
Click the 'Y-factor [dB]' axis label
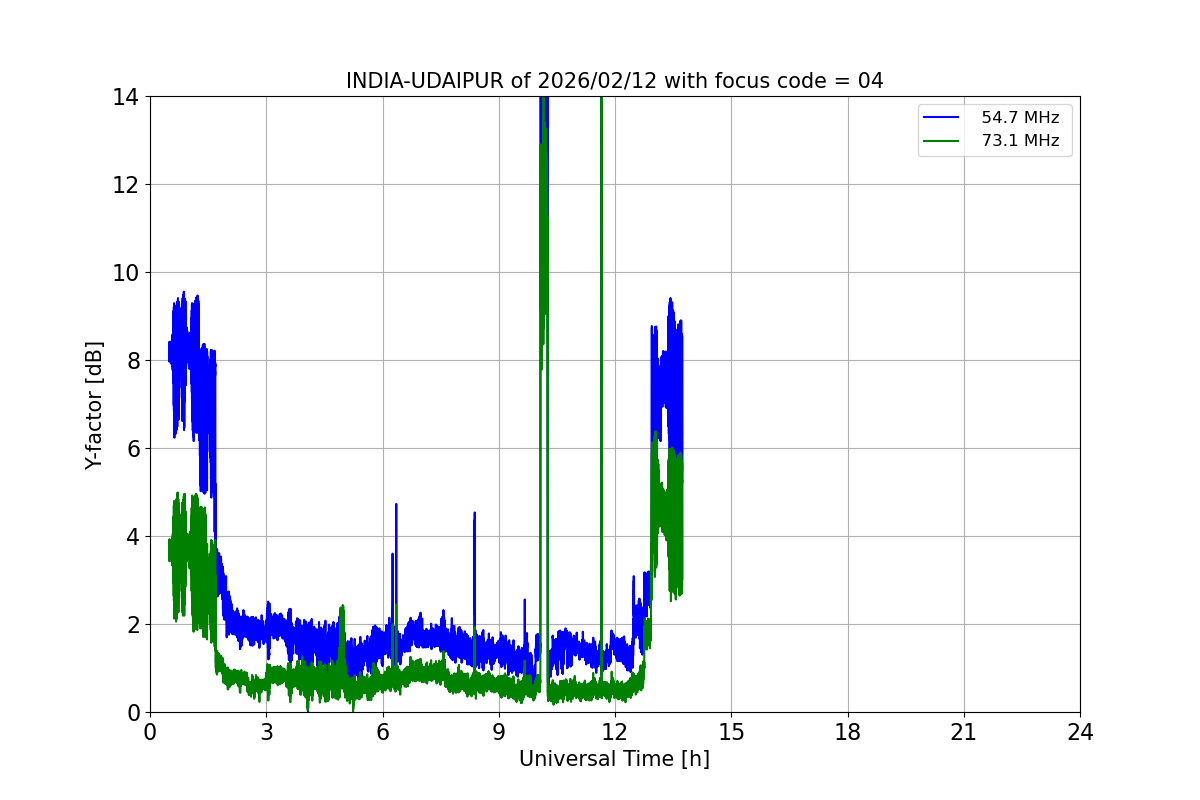point(94,405)
